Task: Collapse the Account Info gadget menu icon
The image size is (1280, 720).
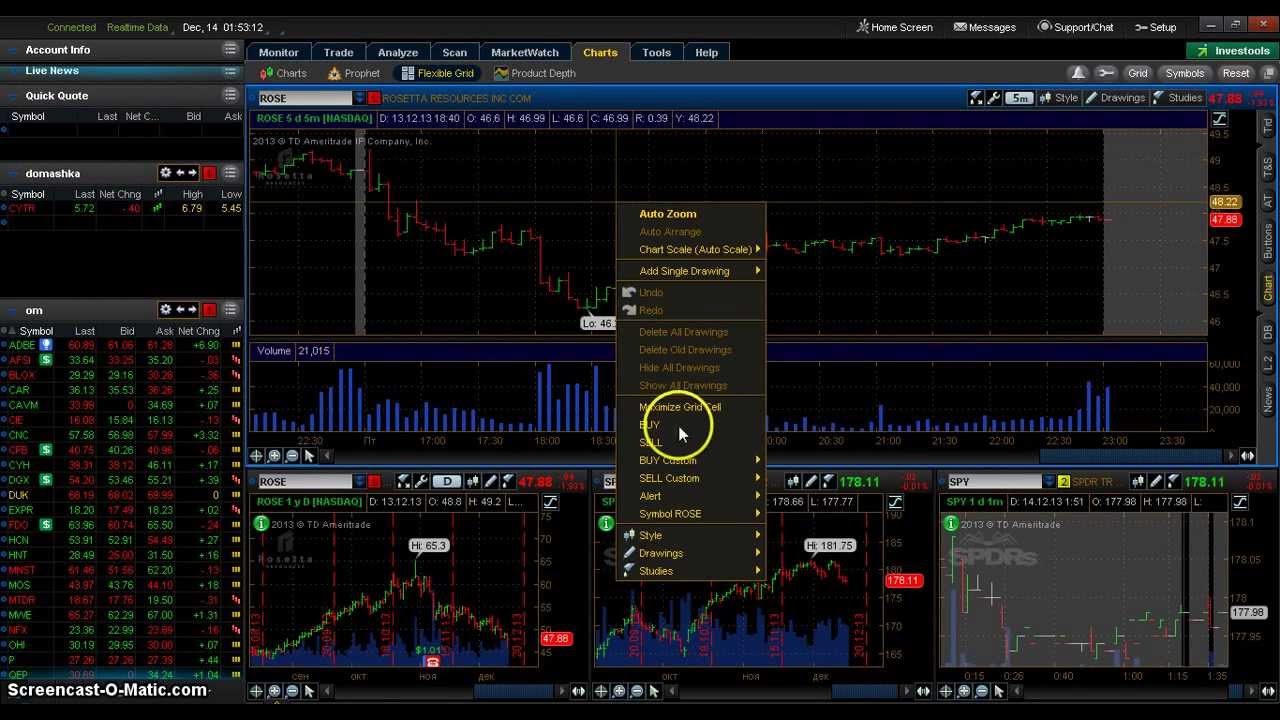Action: (230, 49)
